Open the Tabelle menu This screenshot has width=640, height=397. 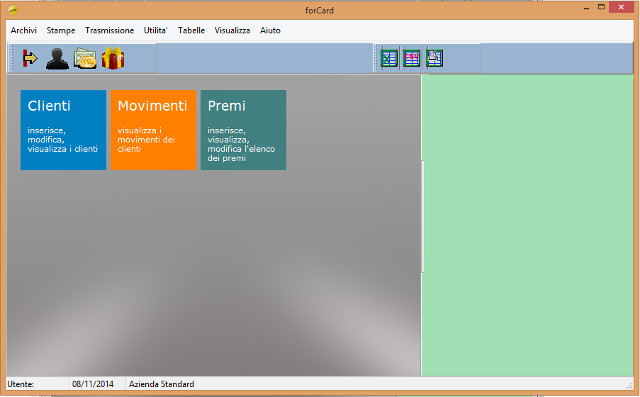pos(191,30)
